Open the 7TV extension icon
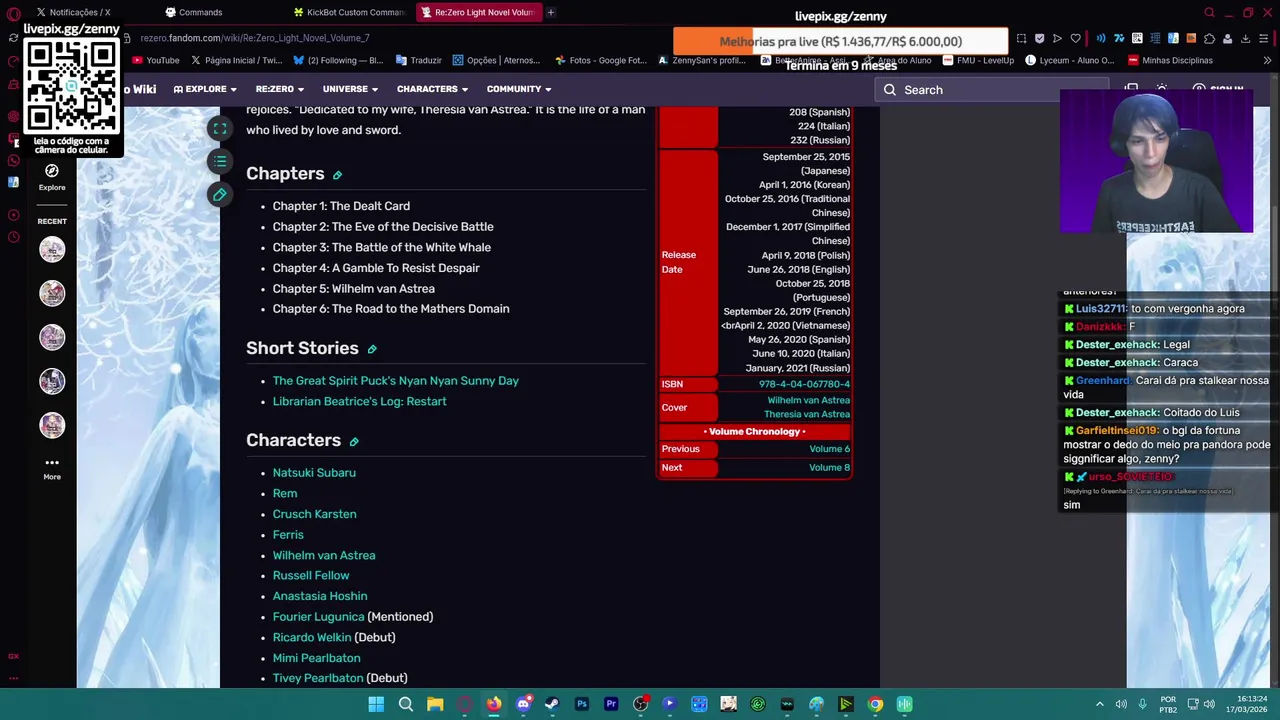Screen dimensions: 1280x720 point(1119,38)
